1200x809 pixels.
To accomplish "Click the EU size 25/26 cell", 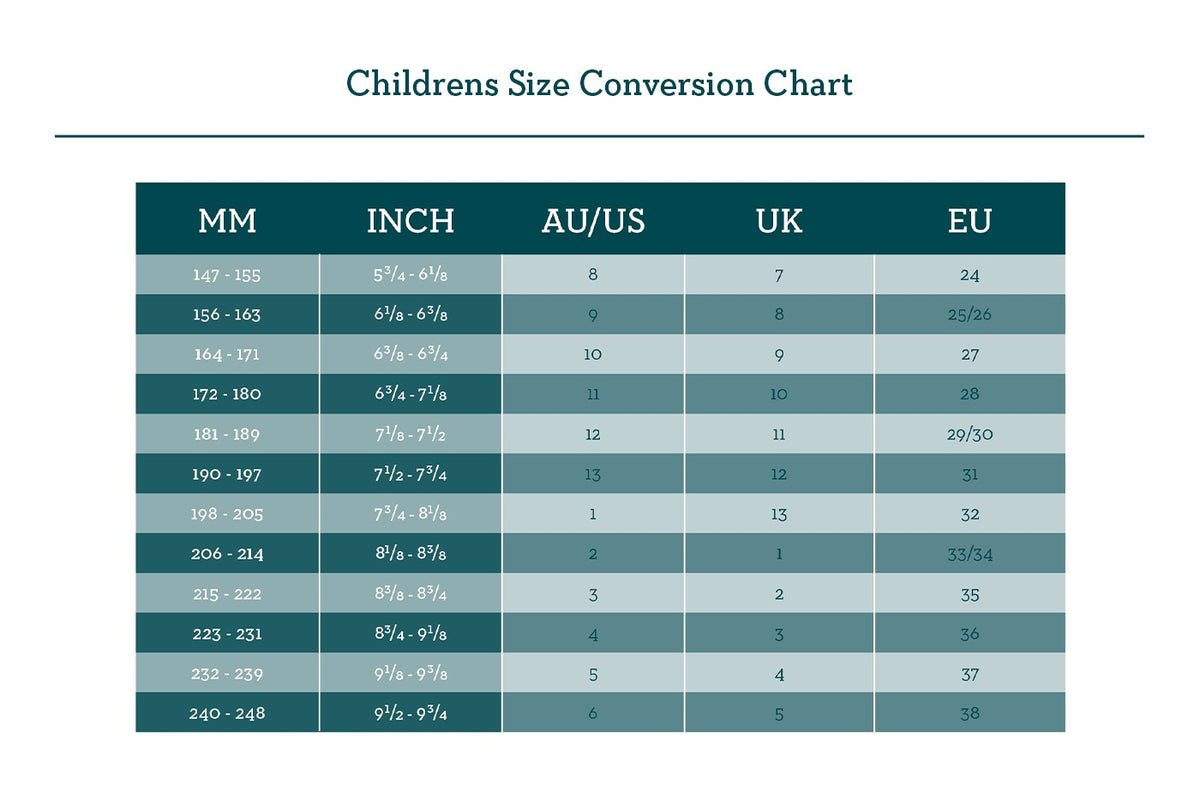I will 969,315.
